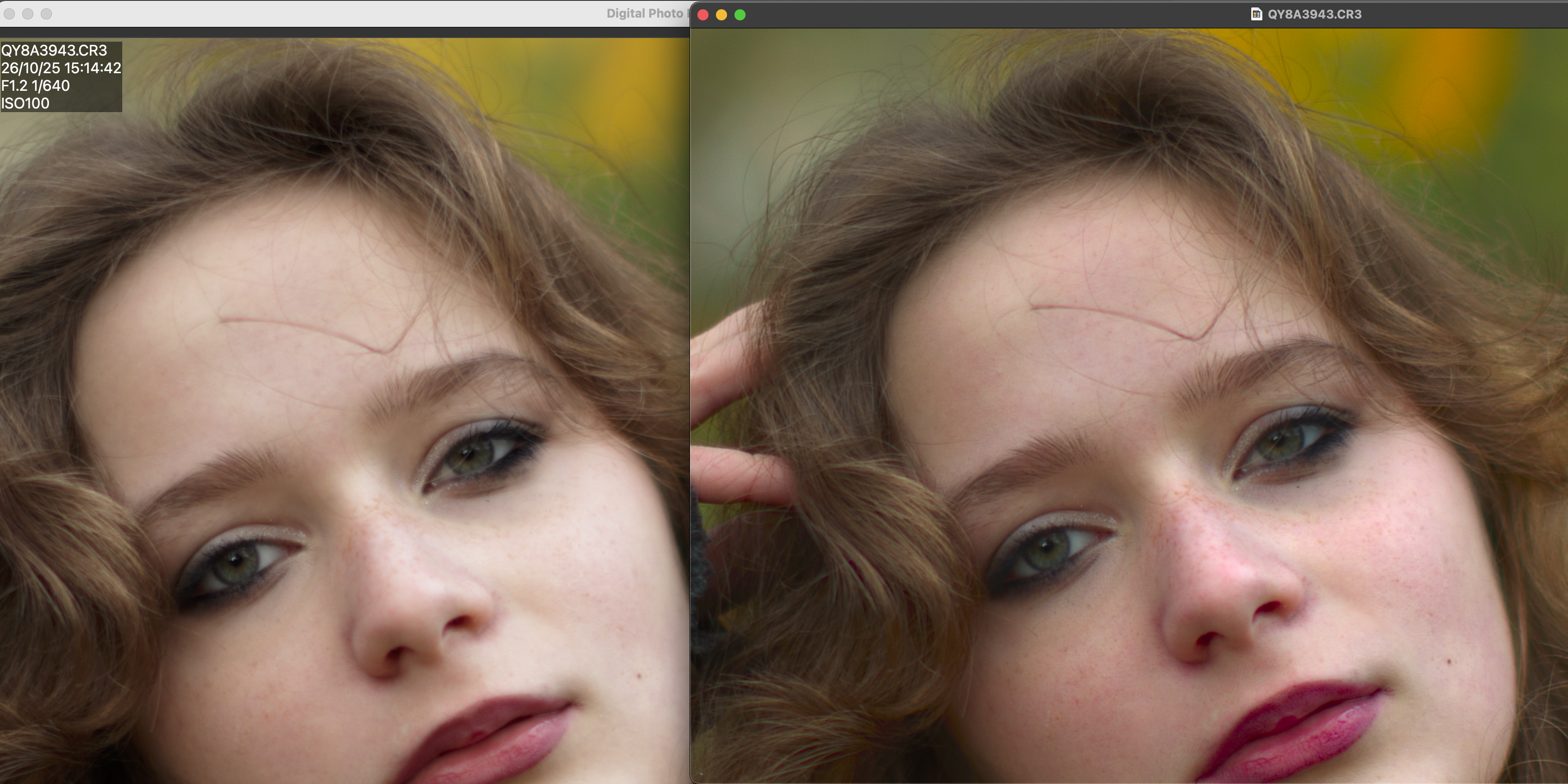Click the document proxy icon beside QY8A3943.CR3 title
Viewport: 1568px width, 784px height.
[x=1256, y=14]
